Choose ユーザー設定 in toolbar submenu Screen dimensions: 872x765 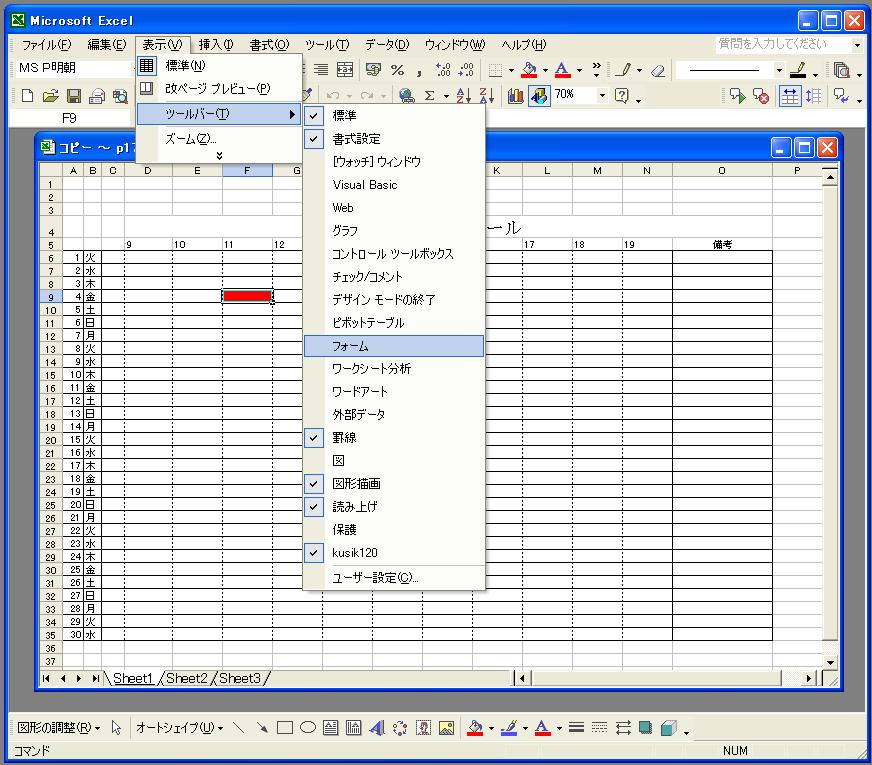point(394,578)
